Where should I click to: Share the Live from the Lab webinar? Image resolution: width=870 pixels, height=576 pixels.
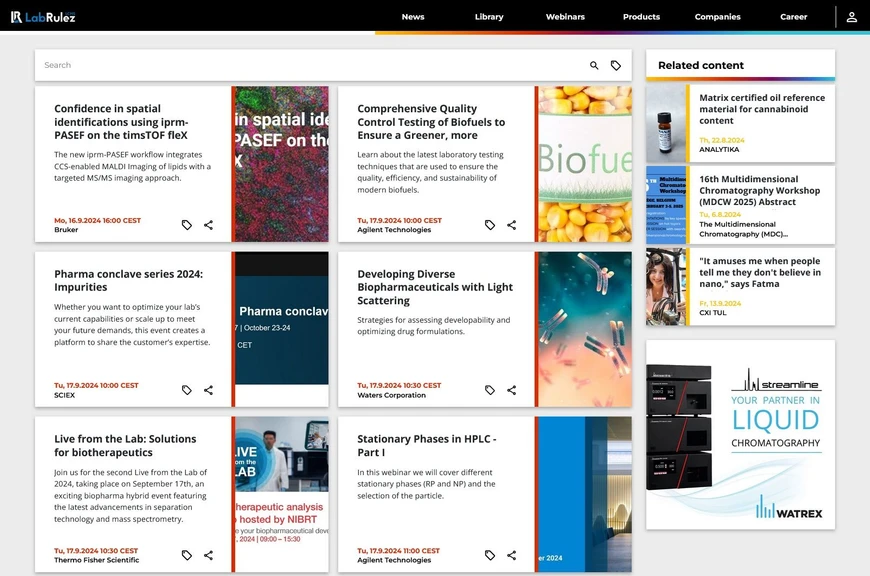(x=208, y=555)
